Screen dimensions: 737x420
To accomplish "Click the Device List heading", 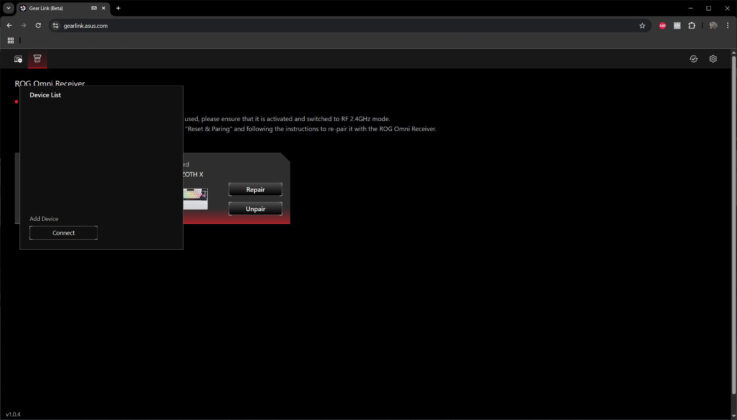I will 45,95.
